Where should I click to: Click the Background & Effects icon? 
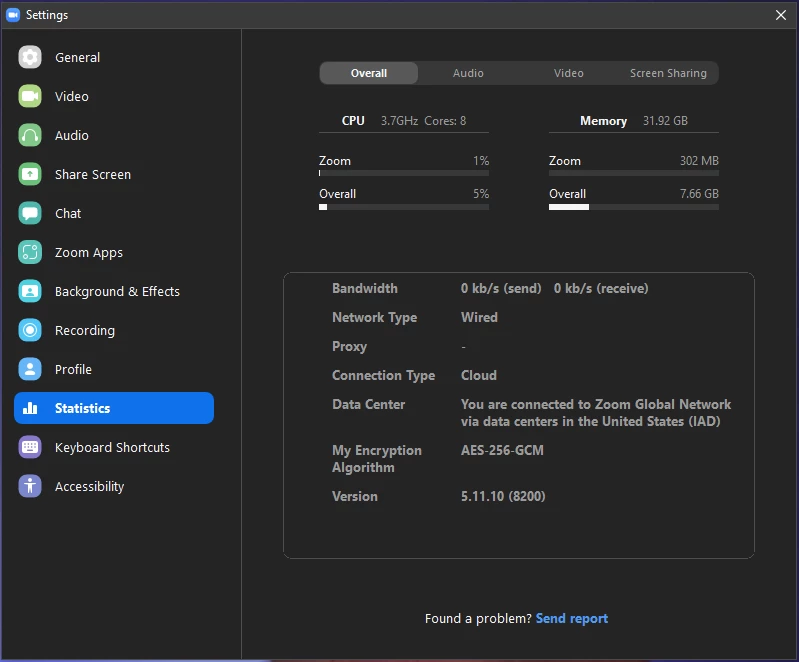[x=30, y=292]
